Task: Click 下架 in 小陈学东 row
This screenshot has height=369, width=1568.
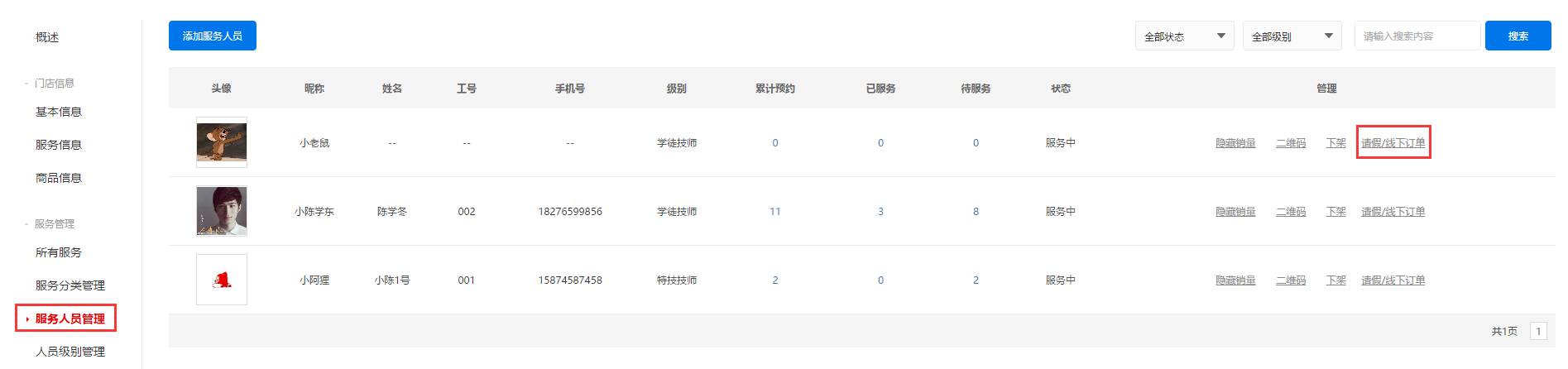Action: coord(1336,212)
